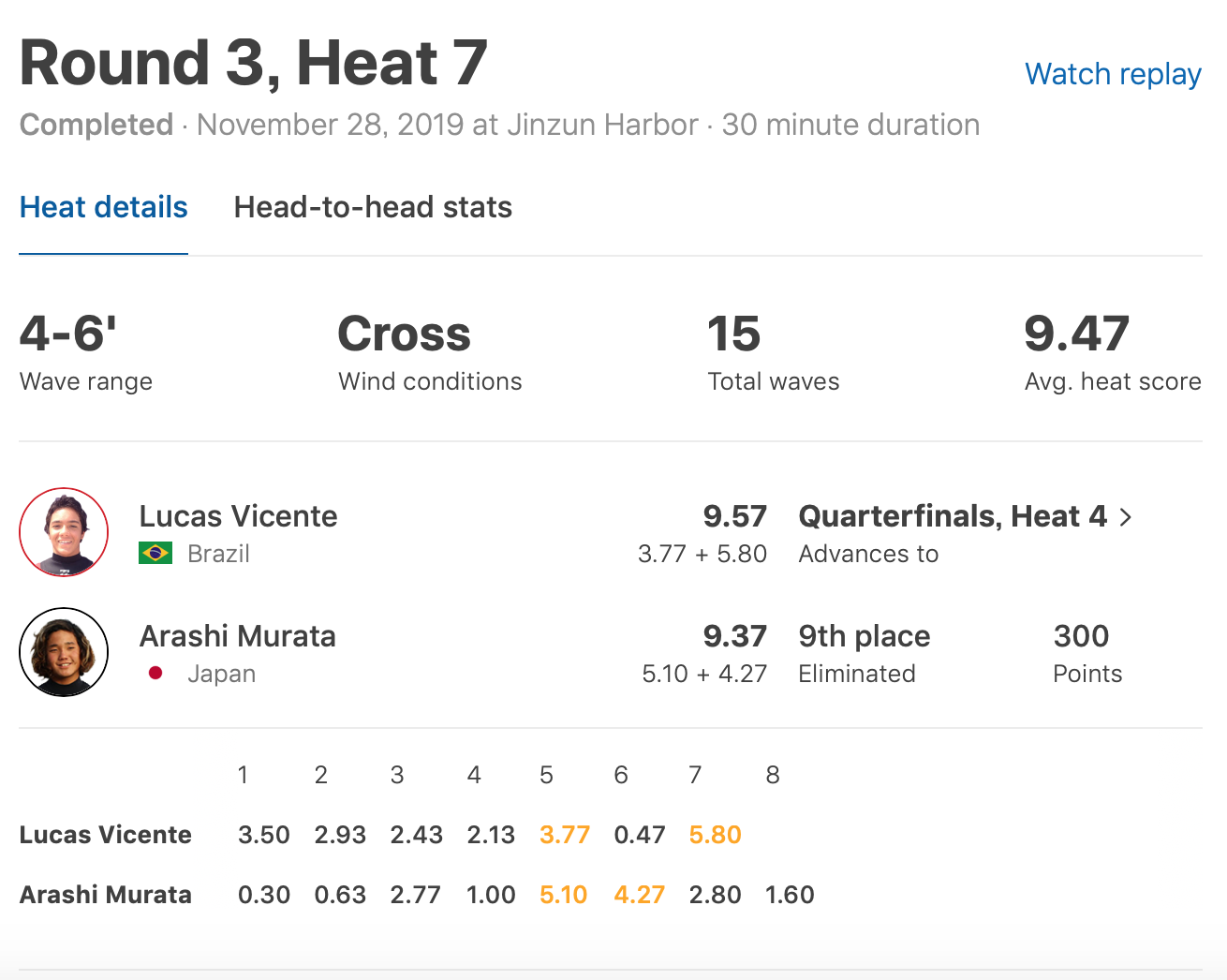The image size is (1227, 980).
Task: Click the 9th place result text
Action: tap(864, 636)
